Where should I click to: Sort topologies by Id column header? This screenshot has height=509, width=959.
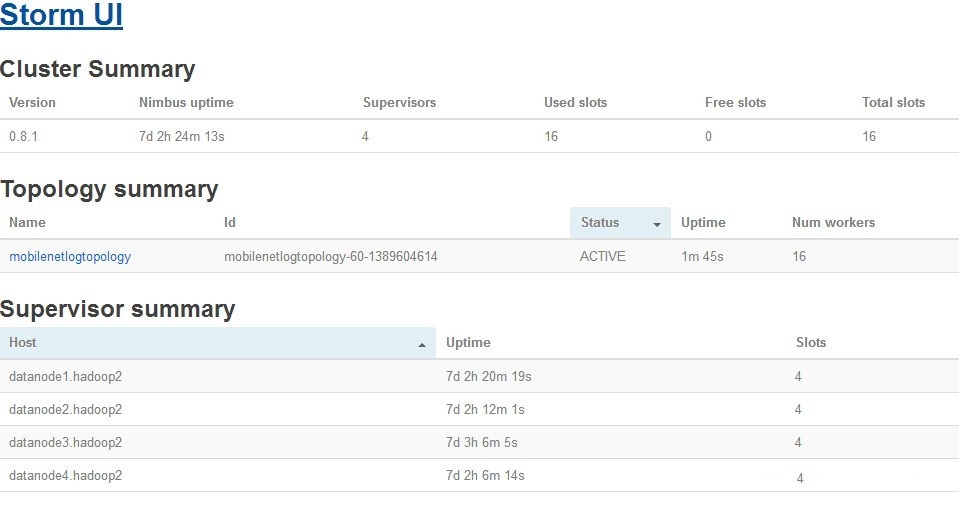[230, 222]
